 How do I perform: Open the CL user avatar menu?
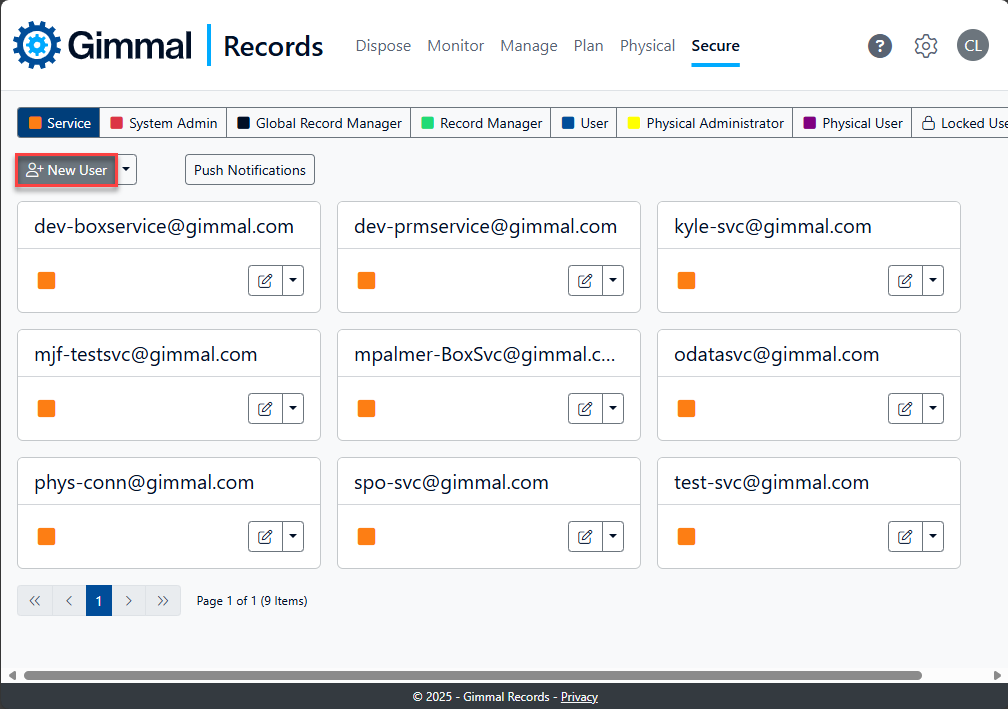tap(973, 46)
